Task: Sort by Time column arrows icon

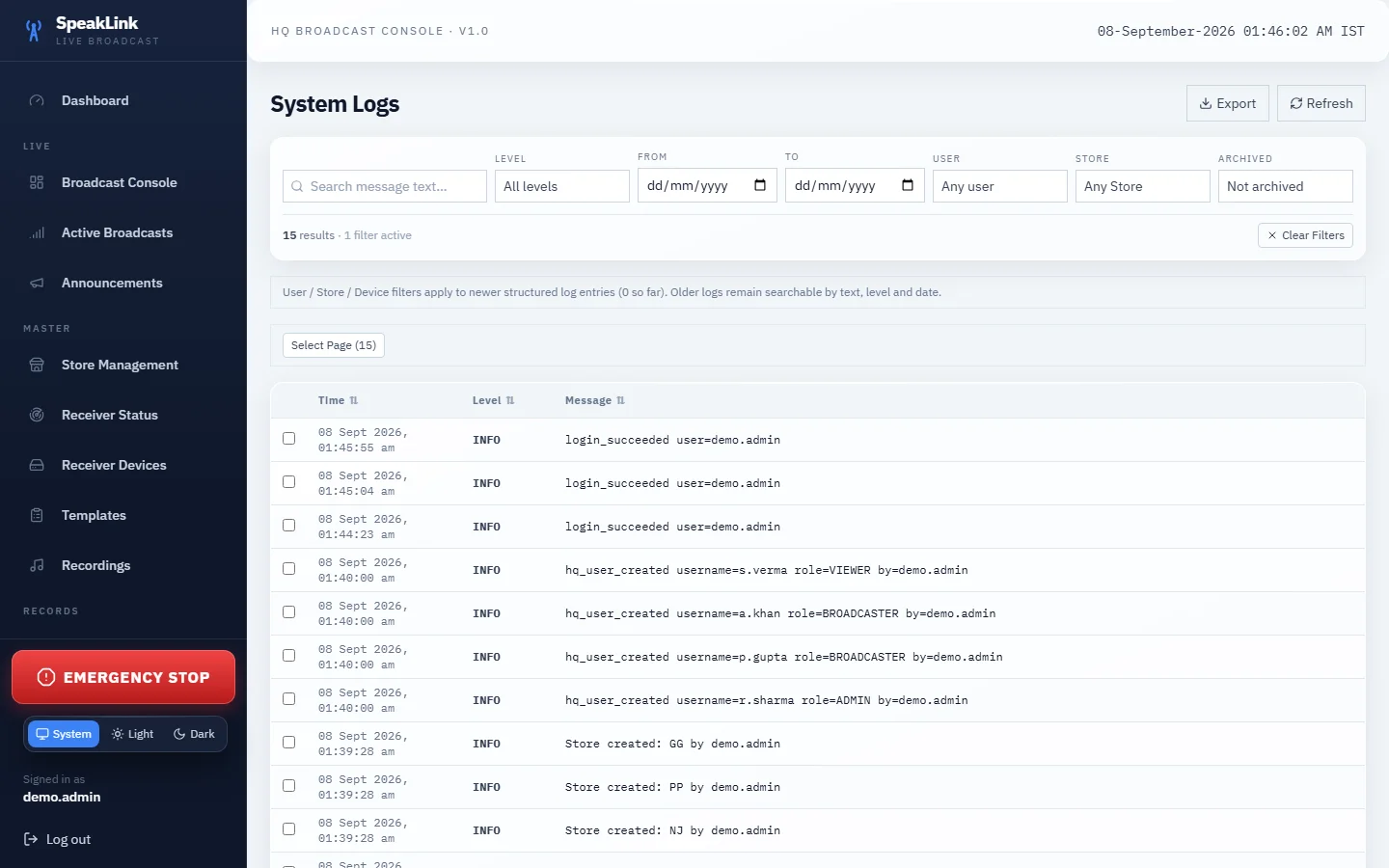Action: 354,400
